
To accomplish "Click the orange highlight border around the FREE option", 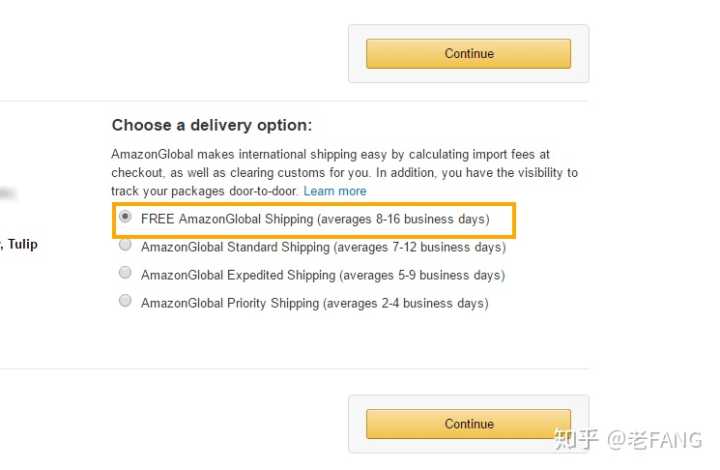I will point(514,220).
